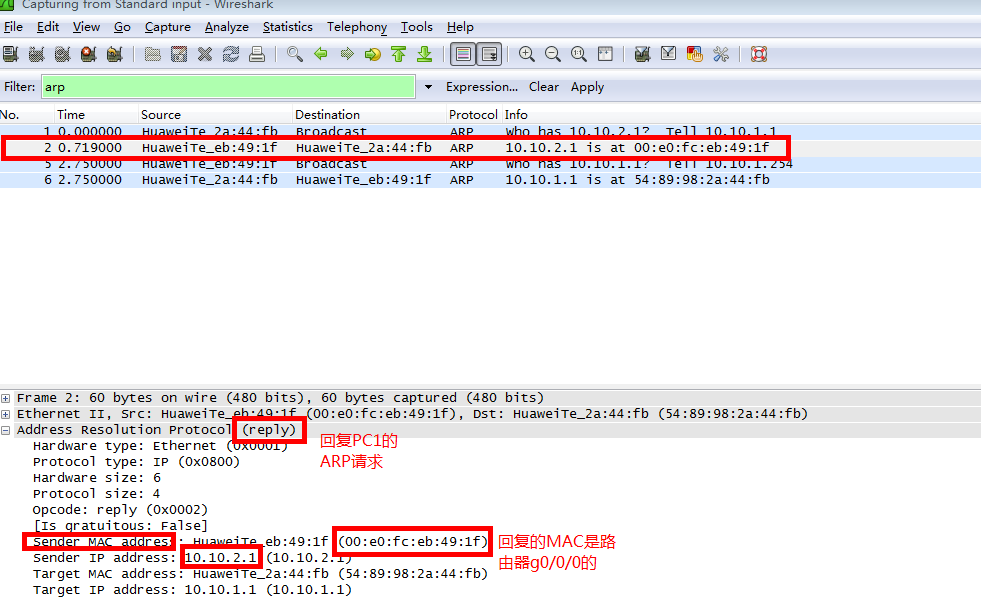This screenshot has width=981, height=601.
Task: Clear the current display filter
Action: pos(543,87)
